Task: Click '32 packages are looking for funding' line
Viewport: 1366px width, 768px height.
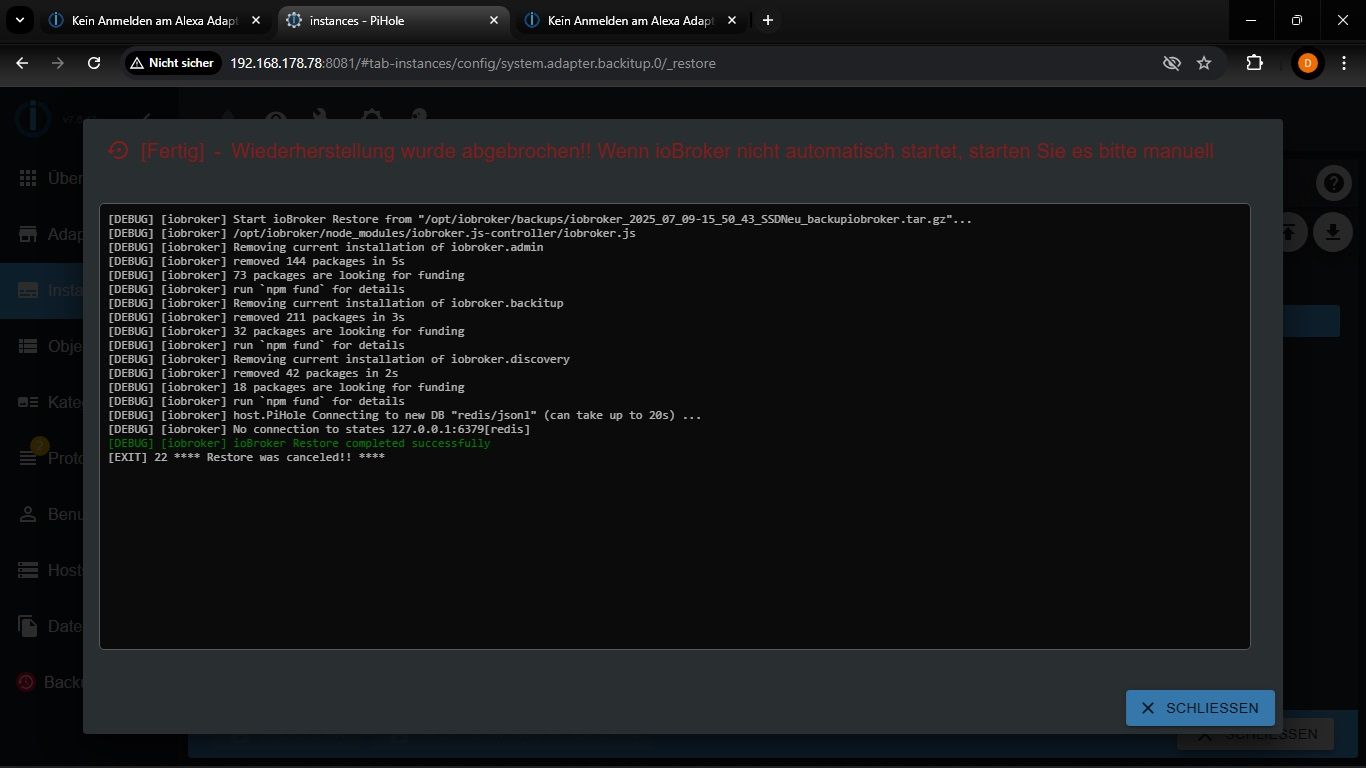Action: coord(286,331)
